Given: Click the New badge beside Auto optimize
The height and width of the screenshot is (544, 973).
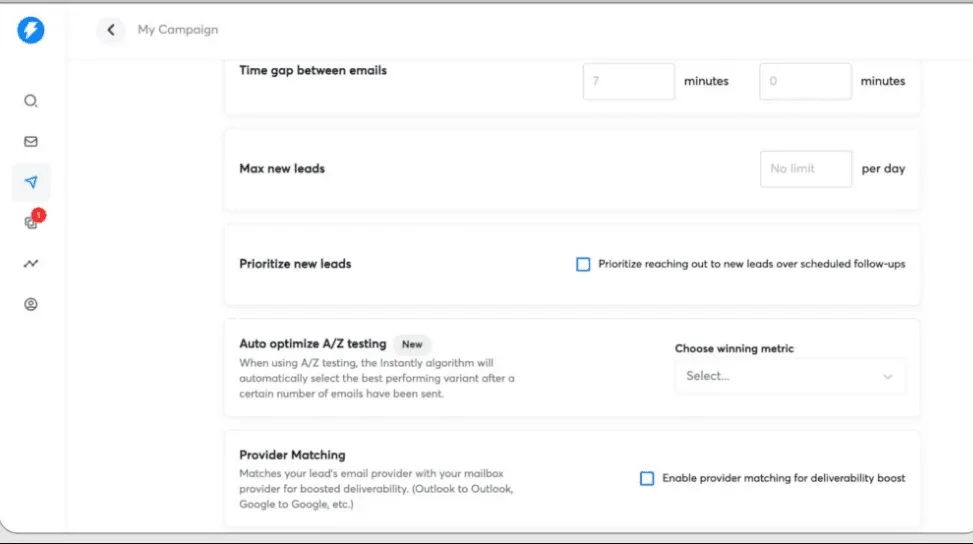Looking at the screenshot, I should tap(412, 344).
